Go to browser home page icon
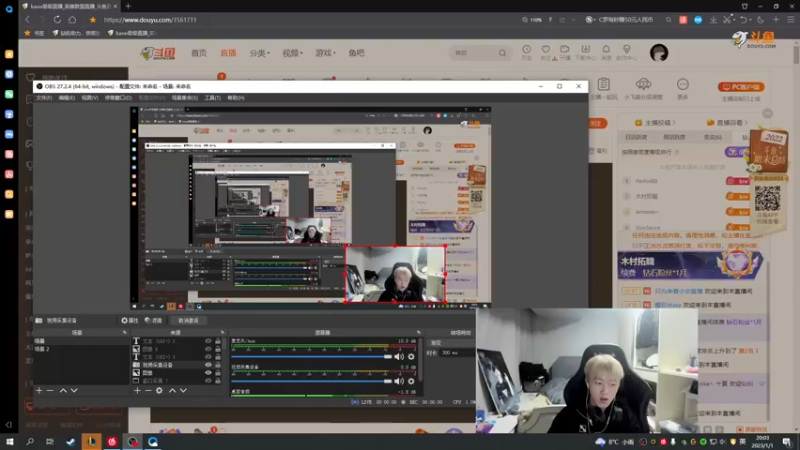 tap(72, 19)
